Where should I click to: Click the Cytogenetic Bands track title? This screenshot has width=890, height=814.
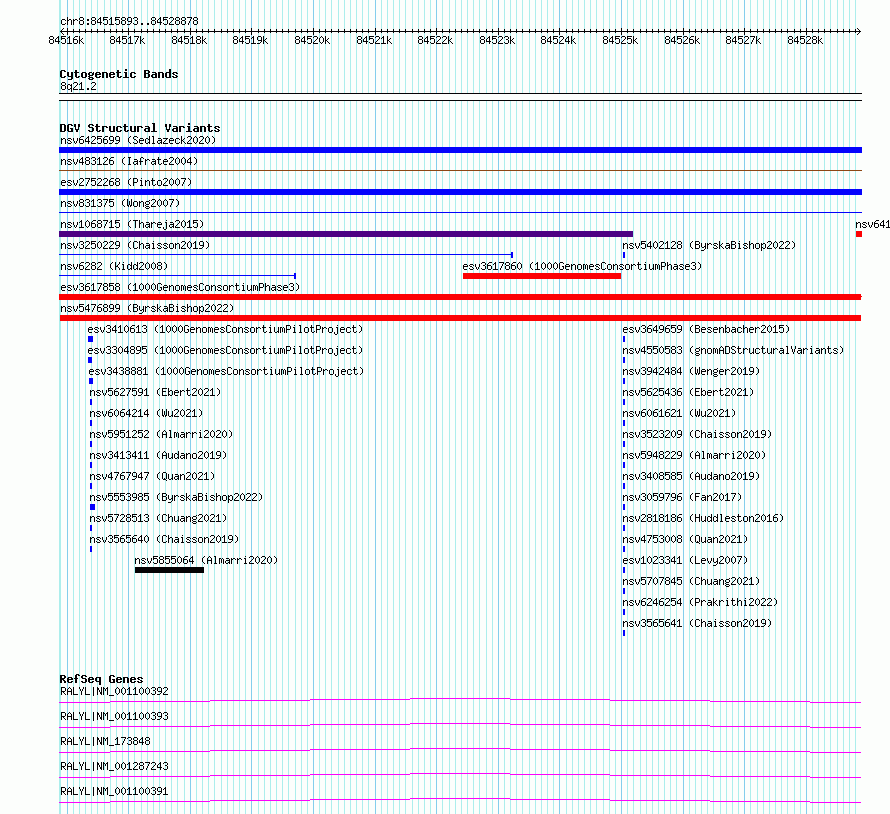pos(119,74)
